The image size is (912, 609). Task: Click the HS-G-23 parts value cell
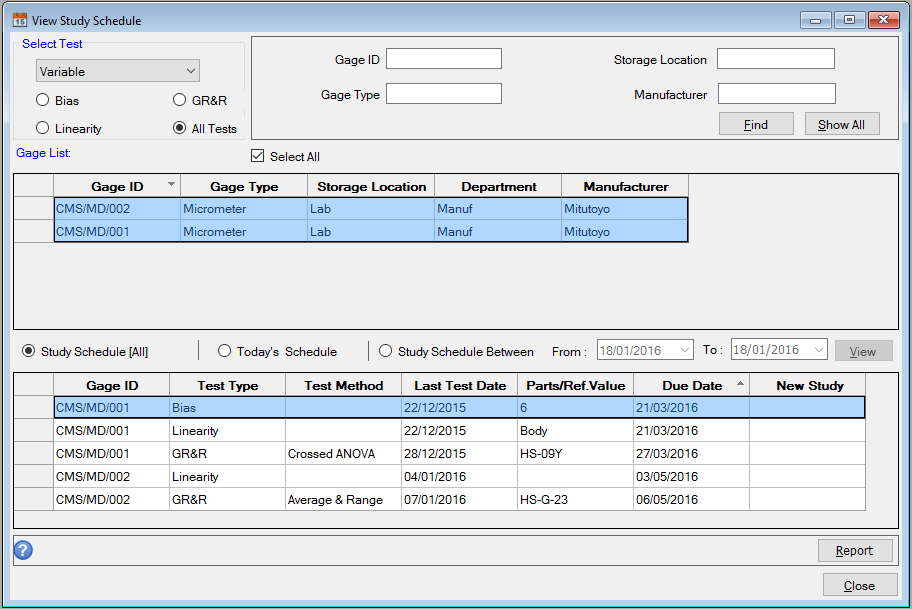[x=576, y=500]
